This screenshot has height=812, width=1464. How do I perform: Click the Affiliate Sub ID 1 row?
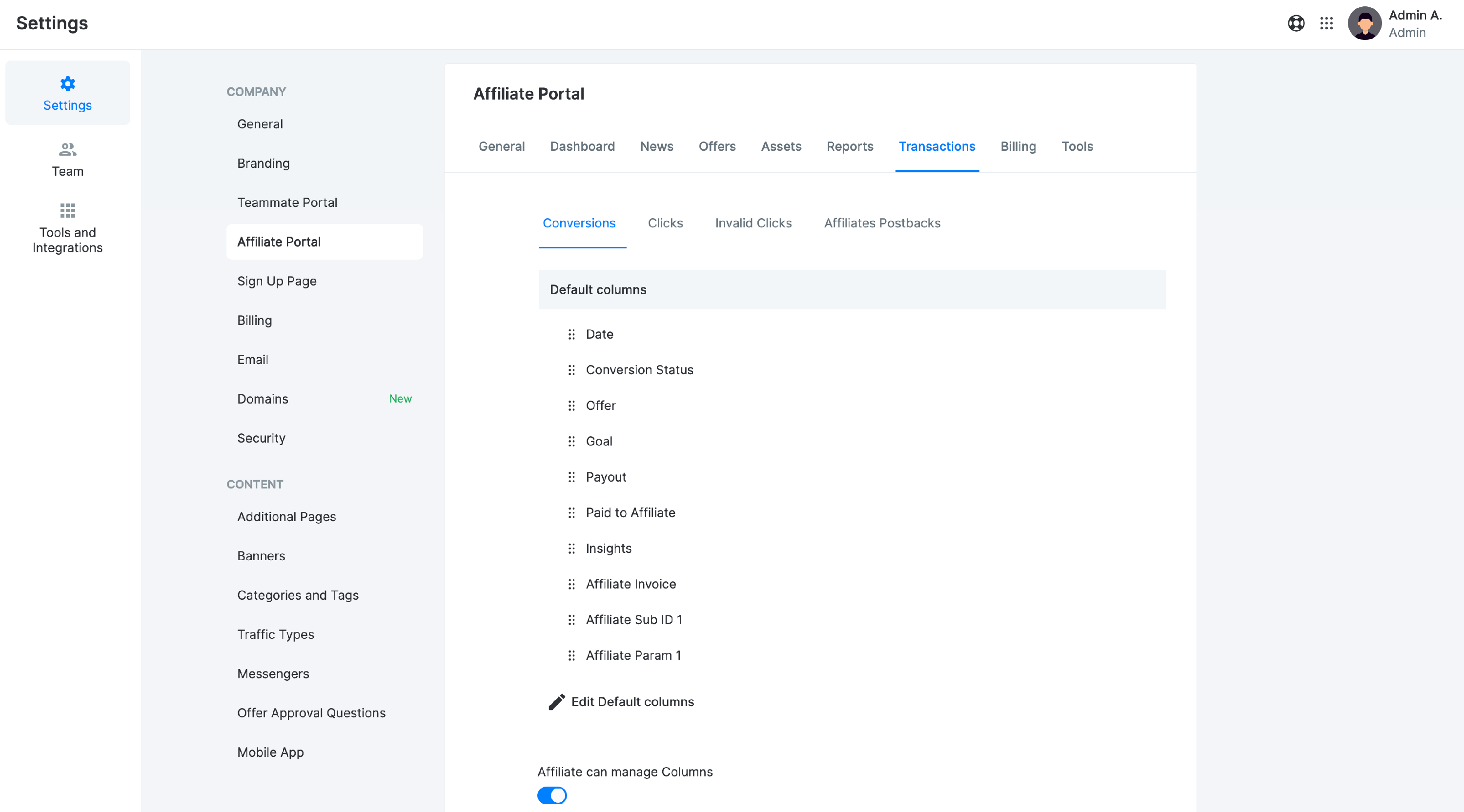pyautogui.click(x=634, y=620)
